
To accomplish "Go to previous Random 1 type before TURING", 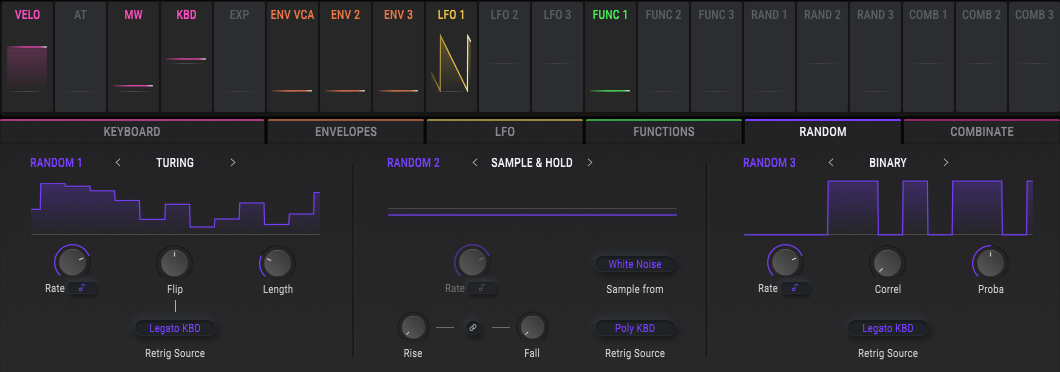I will pos(118,162).
